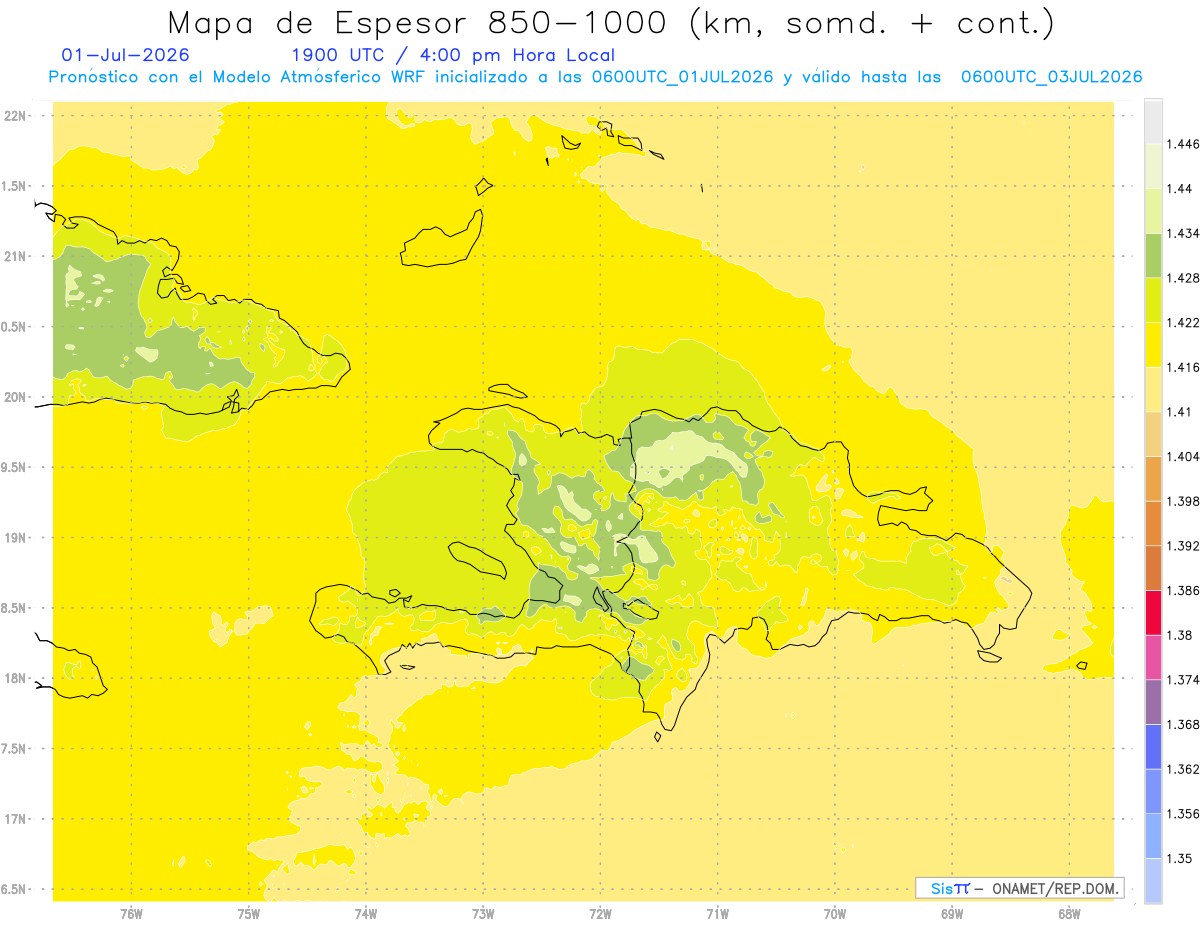Choose the purple band in the color legend
The width and height of the screenshot is (1200, 927).
[1153, 701]
